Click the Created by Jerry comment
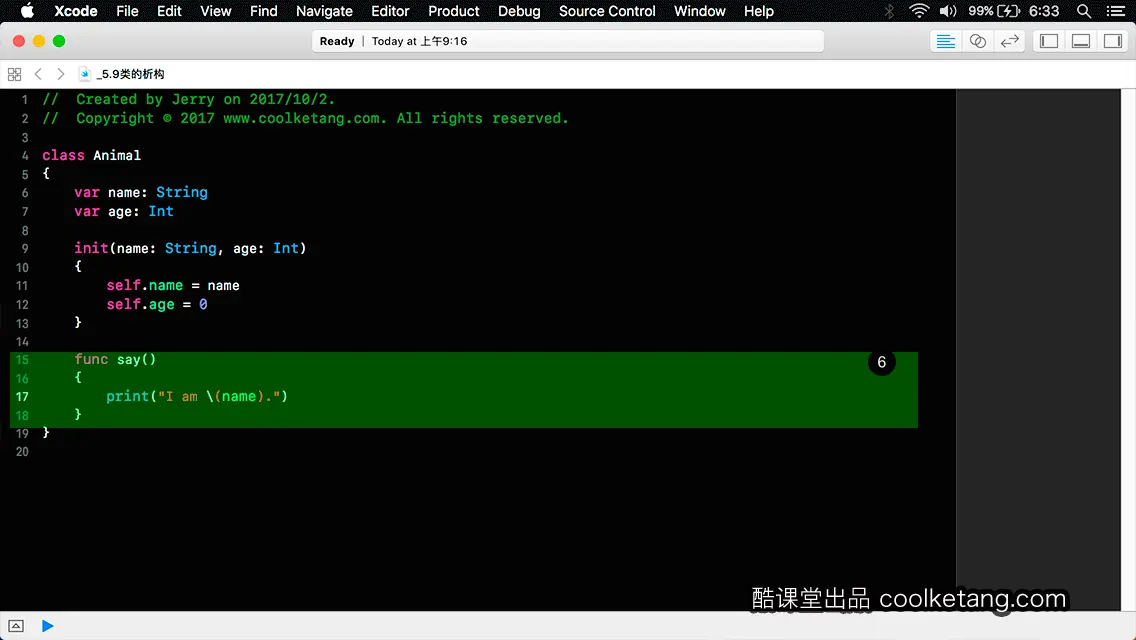1136x640 pixels. [188, 99]
